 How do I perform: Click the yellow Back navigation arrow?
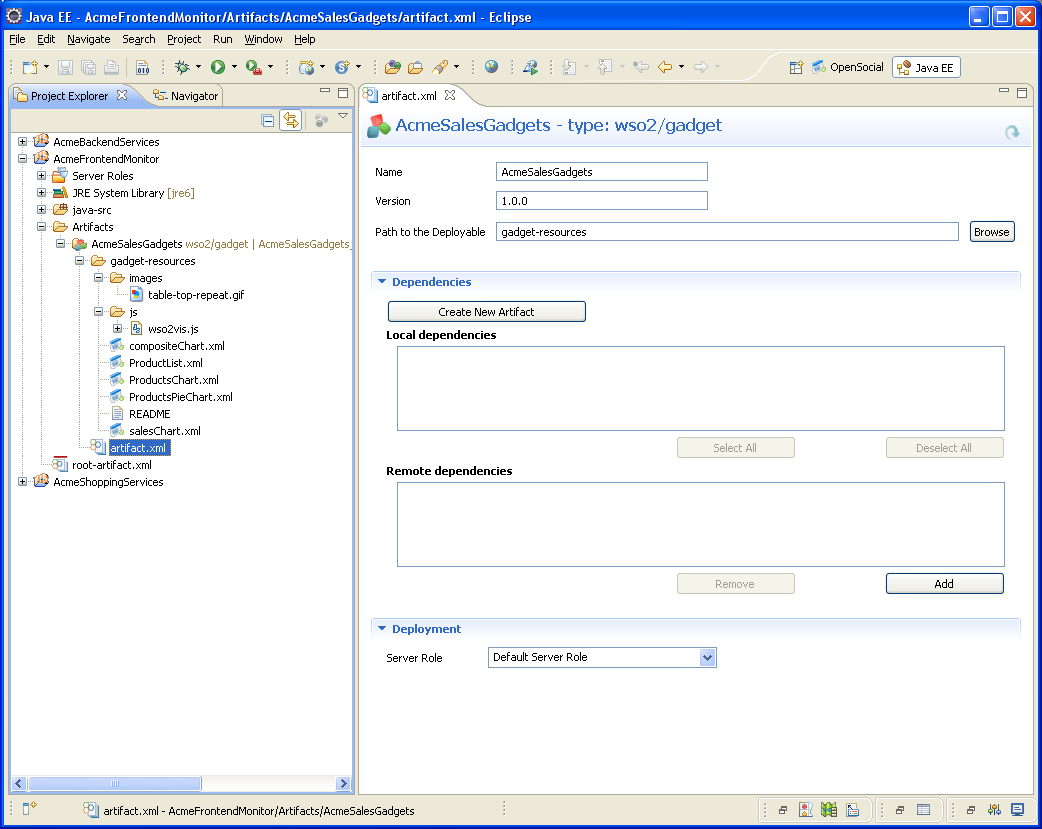click(x=665, y=67)
